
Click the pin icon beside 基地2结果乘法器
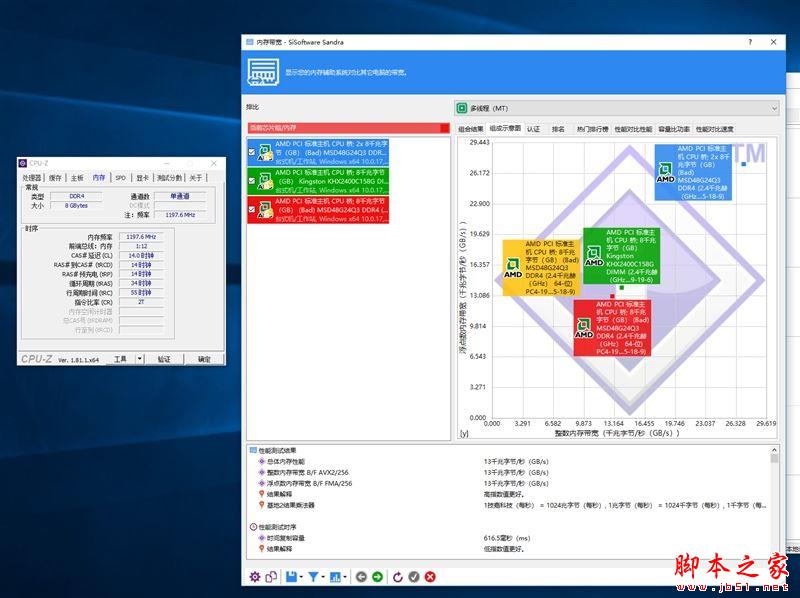click(x=262, y=505)
